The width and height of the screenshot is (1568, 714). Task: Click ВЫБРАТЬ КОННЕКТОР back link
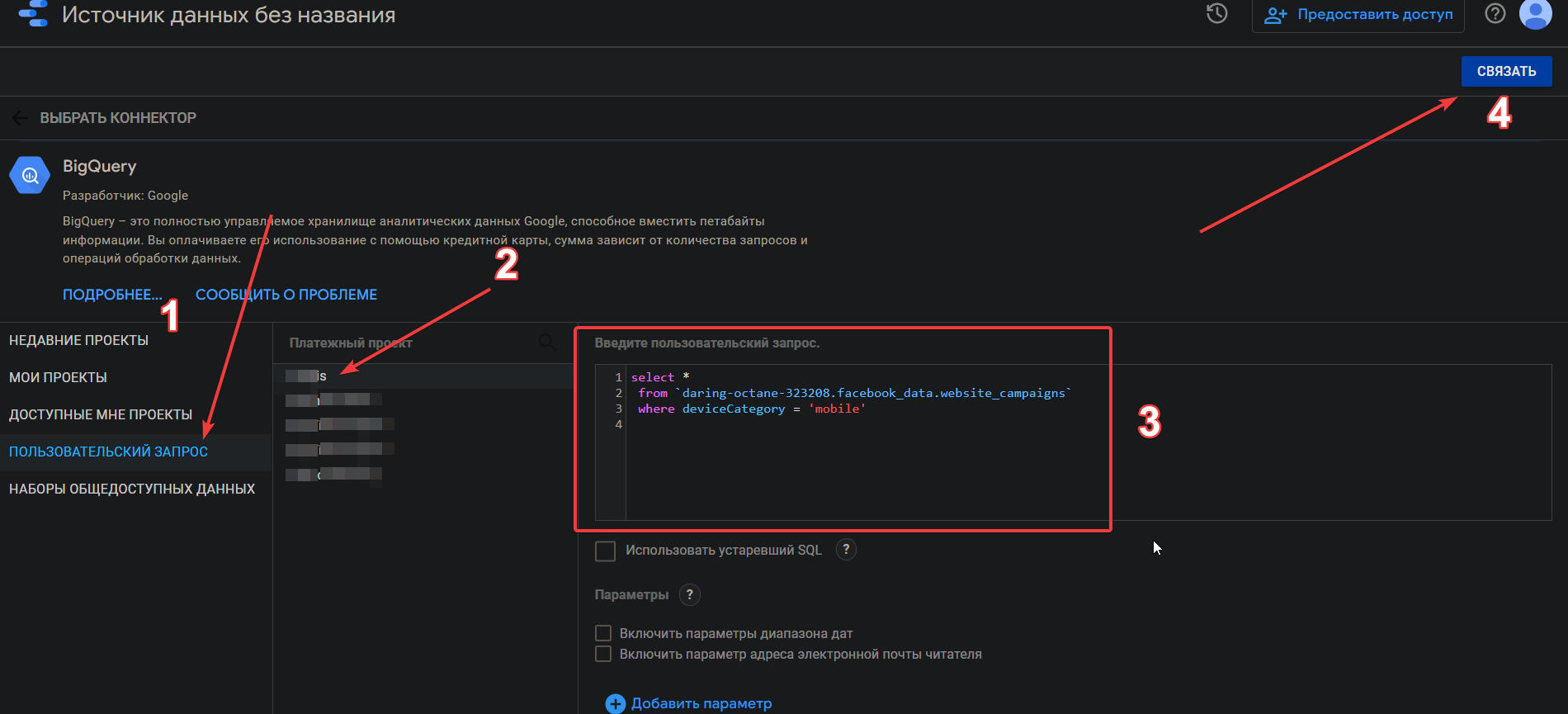click(x=118, y=118)
